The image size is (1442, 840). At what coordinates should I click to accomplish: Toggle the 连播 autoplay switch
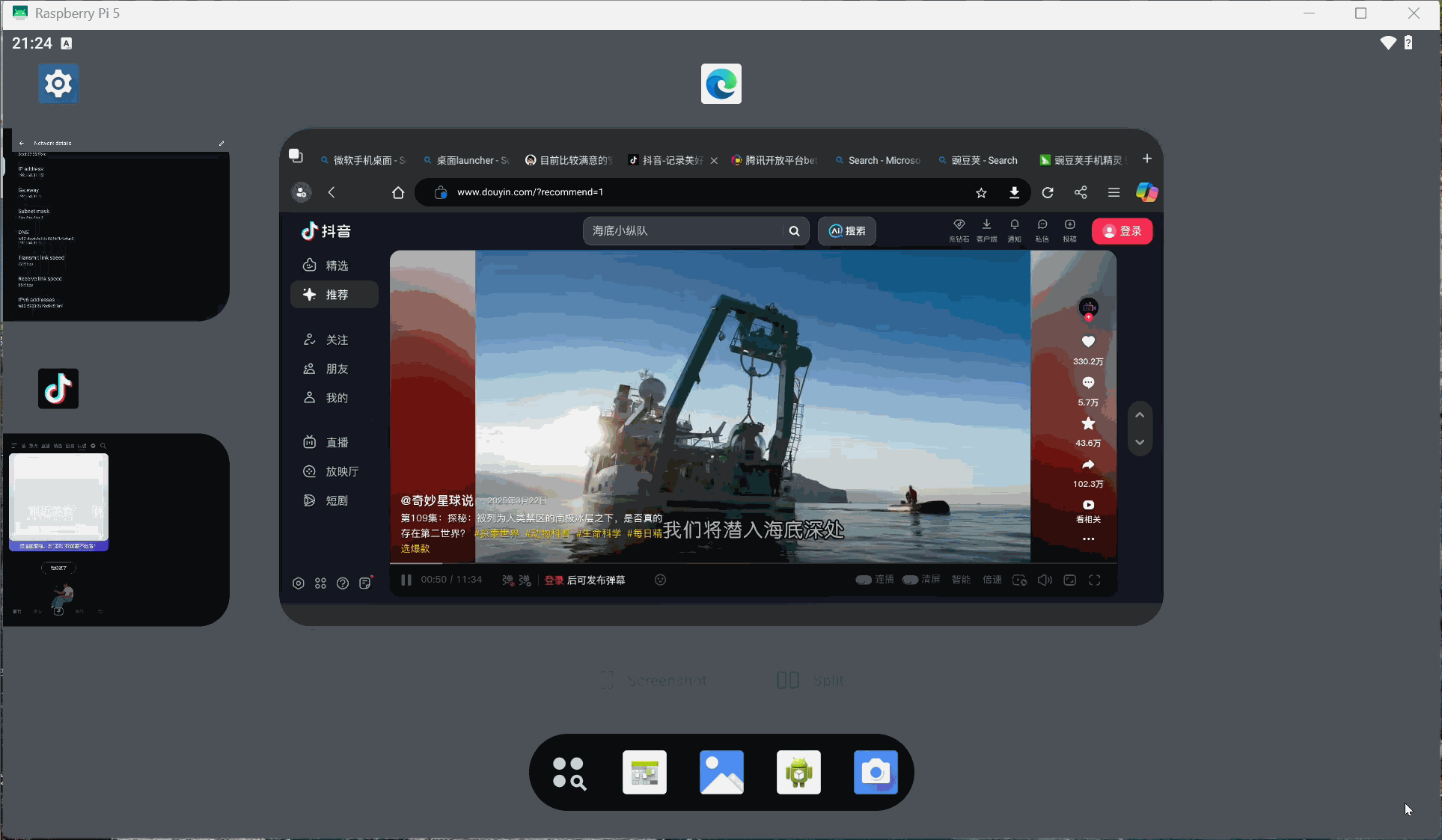[864, 580]
